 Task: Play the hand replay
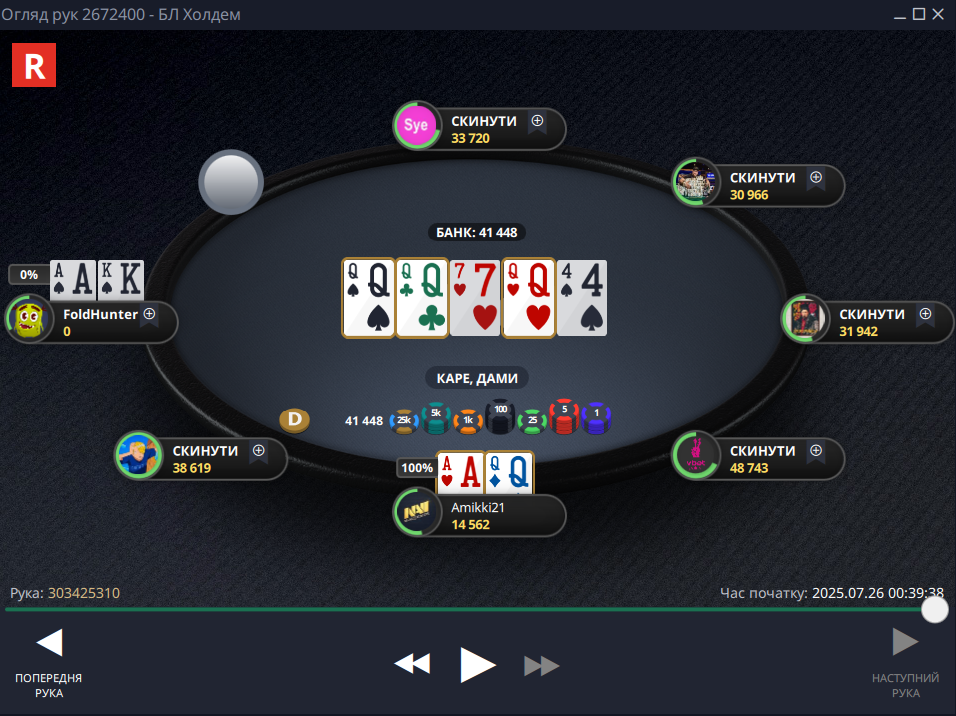(x=477, y=665)
